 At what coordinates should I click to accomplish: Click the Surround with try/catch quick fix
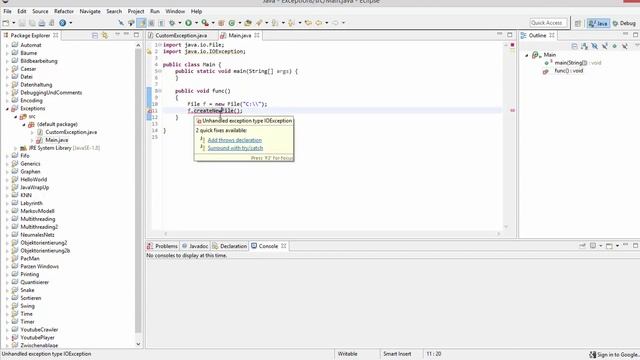(235, 148)
